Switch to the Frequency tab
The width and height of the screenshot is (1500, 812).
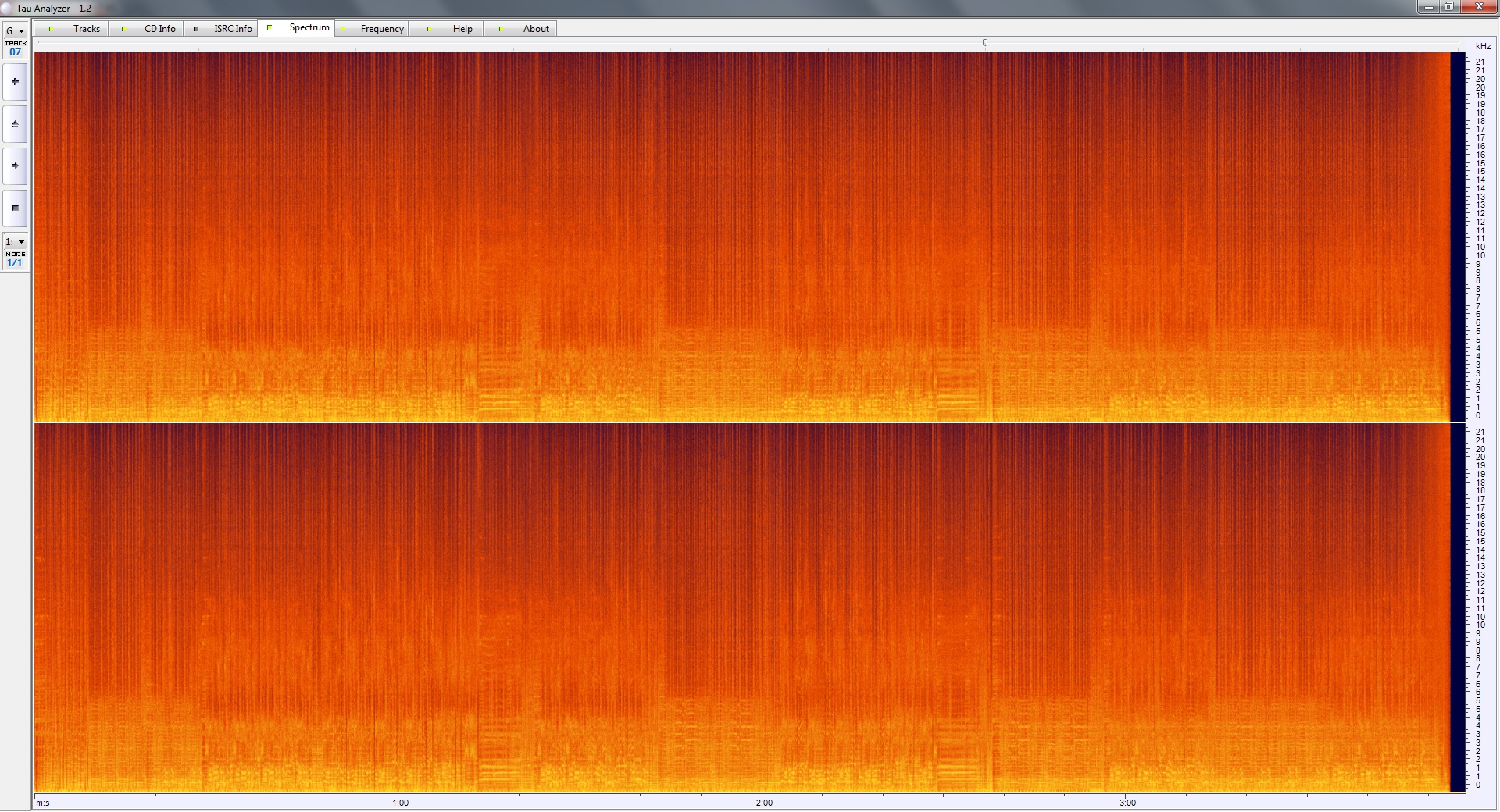point(373,29)
